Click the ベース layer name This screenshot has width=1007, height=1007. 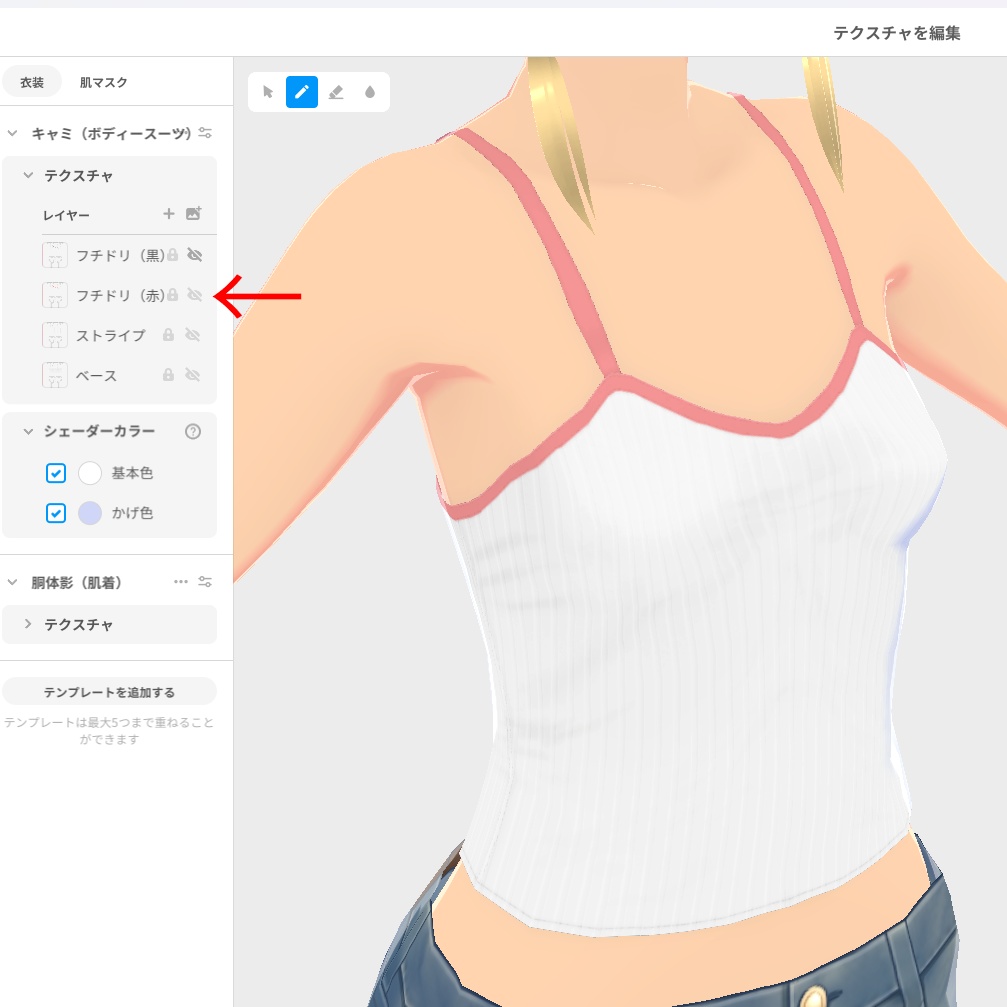[96, 376]
